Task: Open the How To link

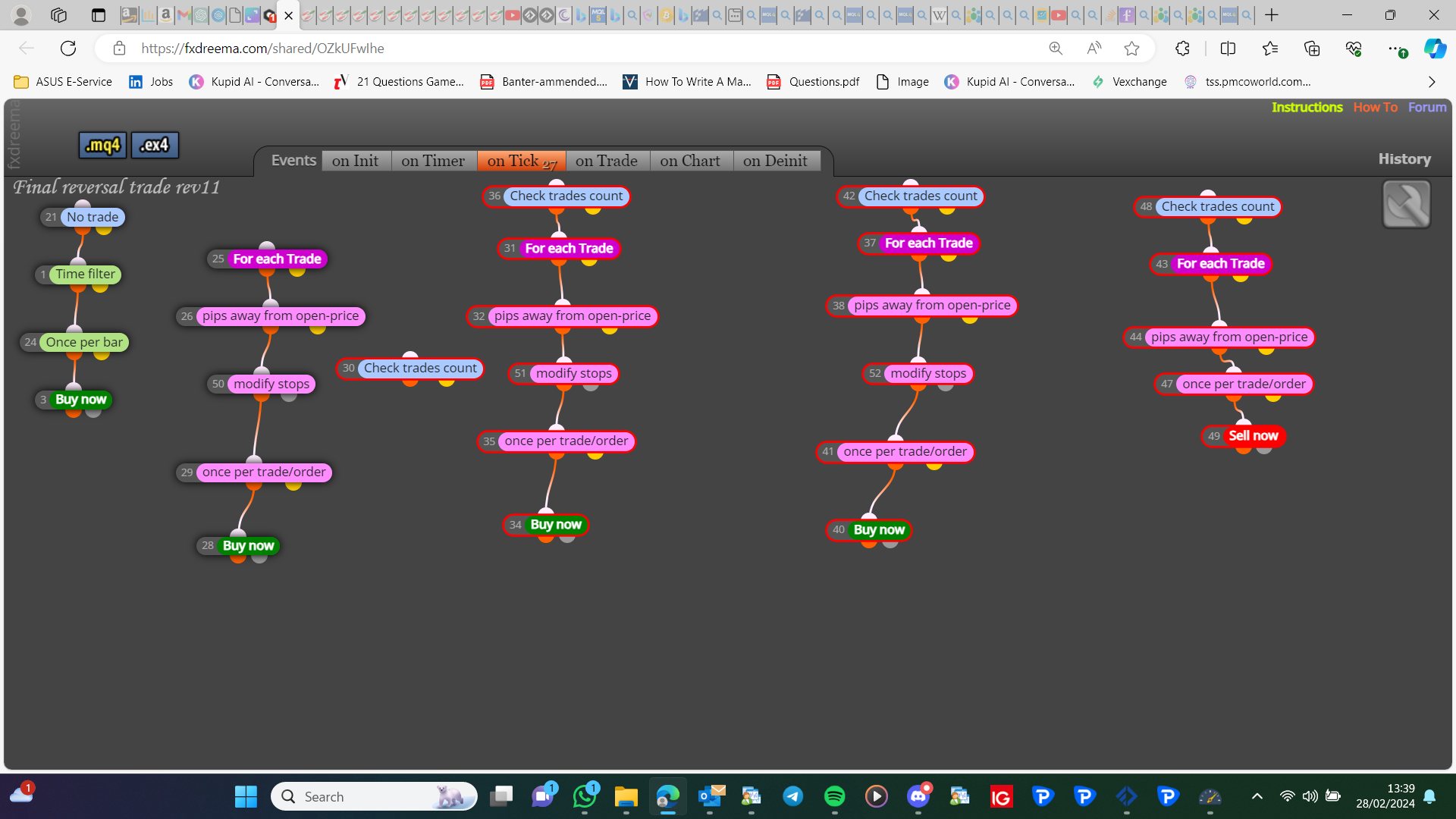Action: point(1375,108)
